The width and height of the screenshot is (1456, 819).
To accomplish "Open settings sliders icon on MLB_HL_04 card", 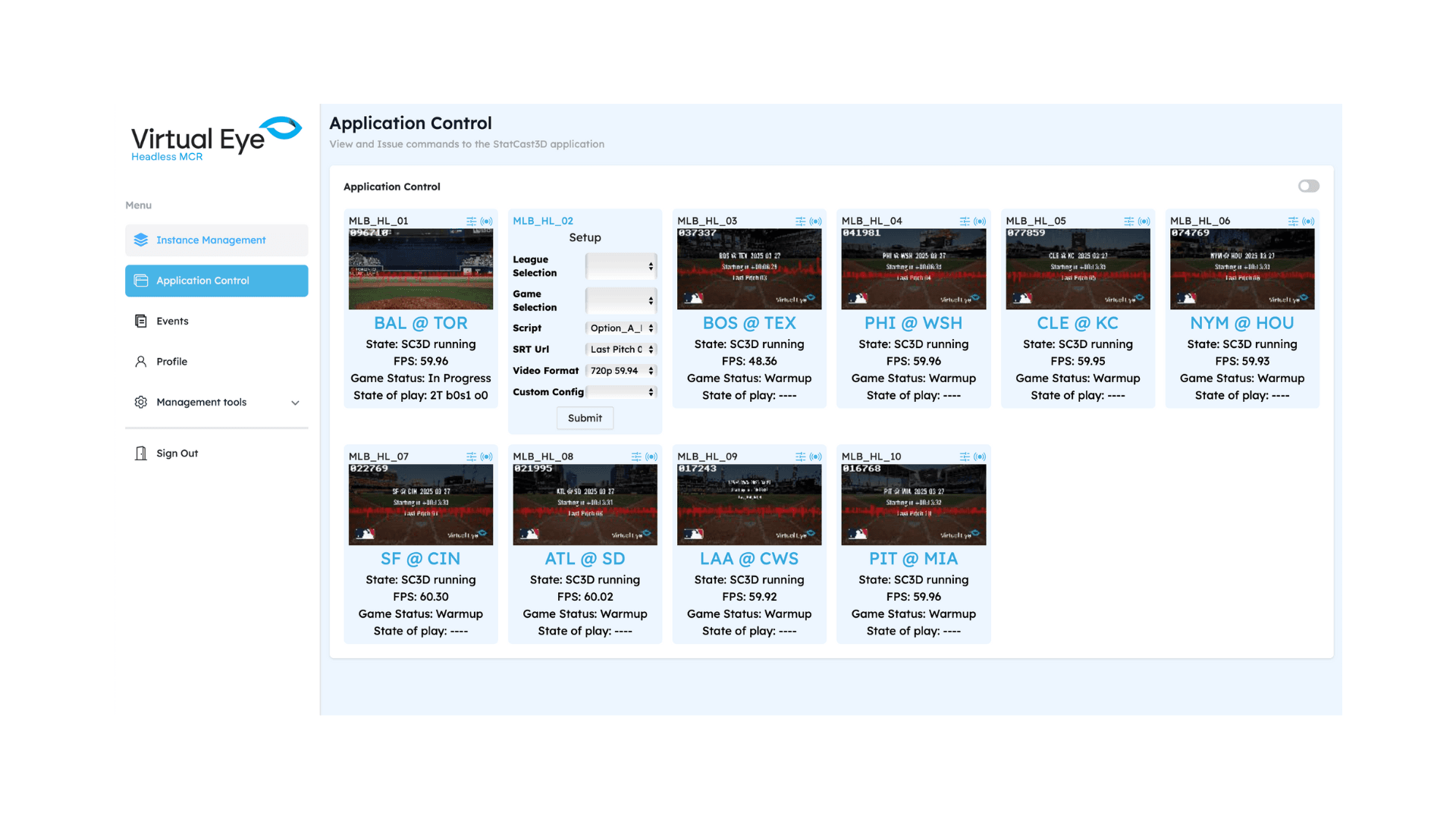I will point(965,221).
